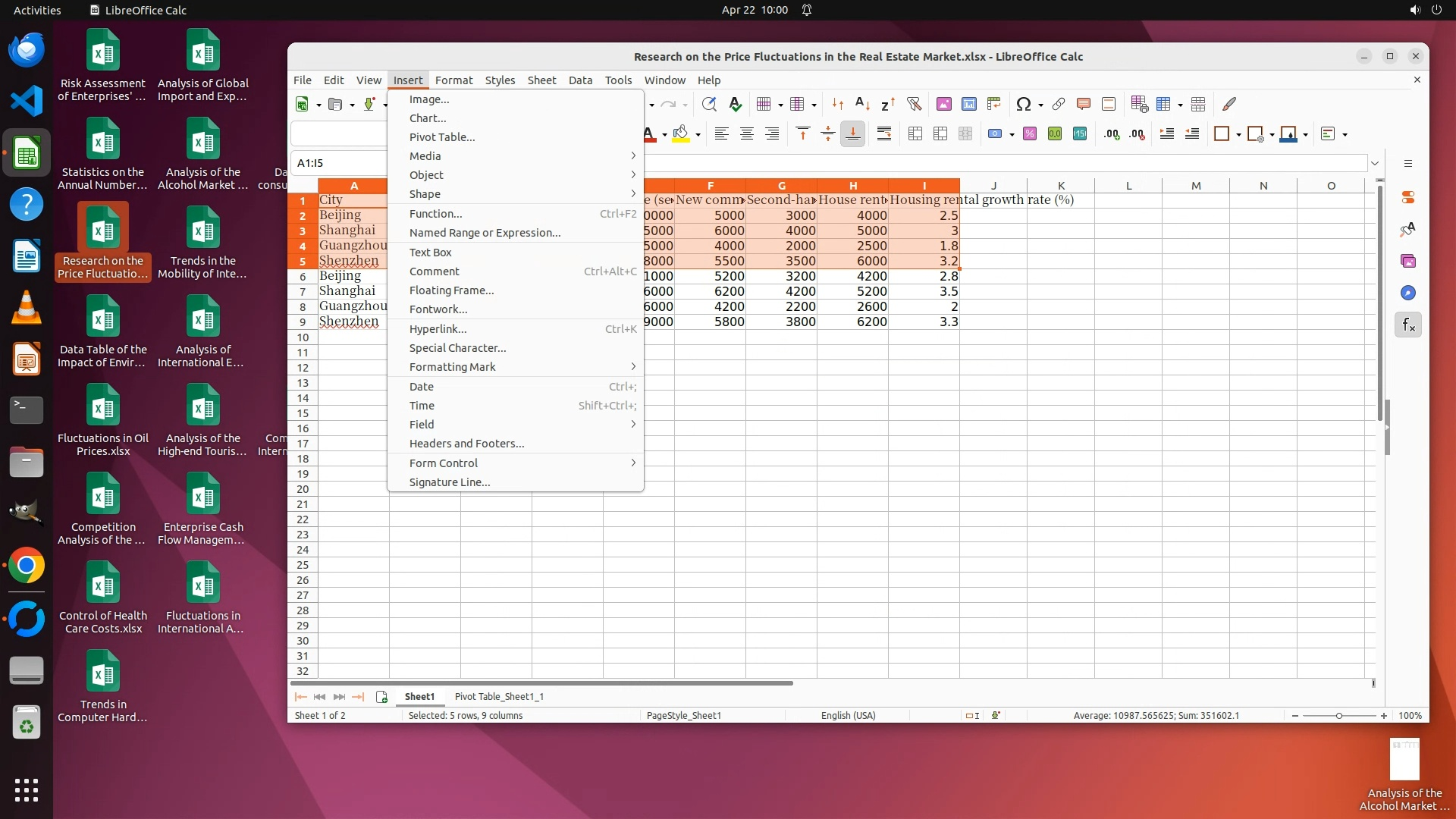Toggle Wrap Text button
The width and height of the screenshot is (1456, 819).
coord(883,134)
